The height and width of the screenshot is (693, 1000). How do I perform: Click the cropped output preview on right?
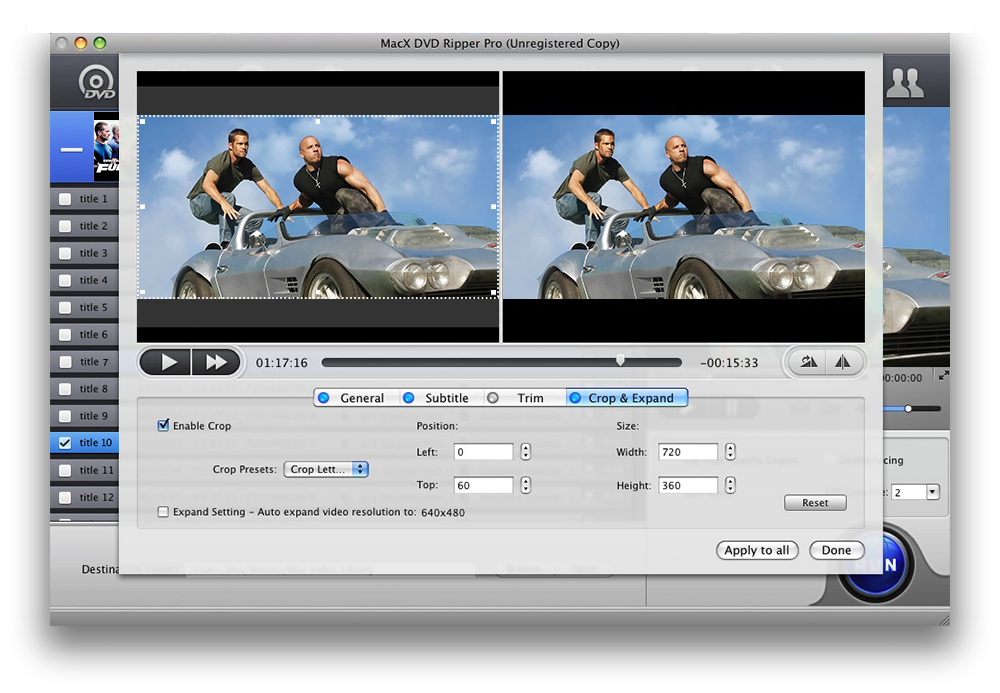684,207
